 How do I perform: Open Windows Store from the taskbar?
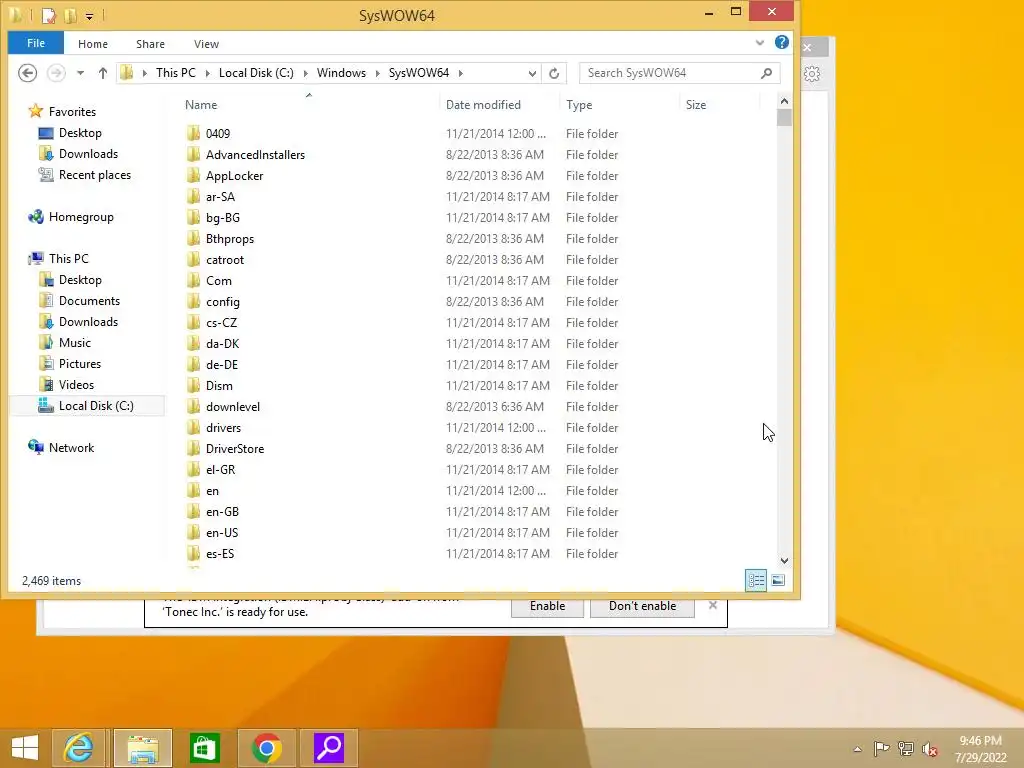click(x=204, y=748)
